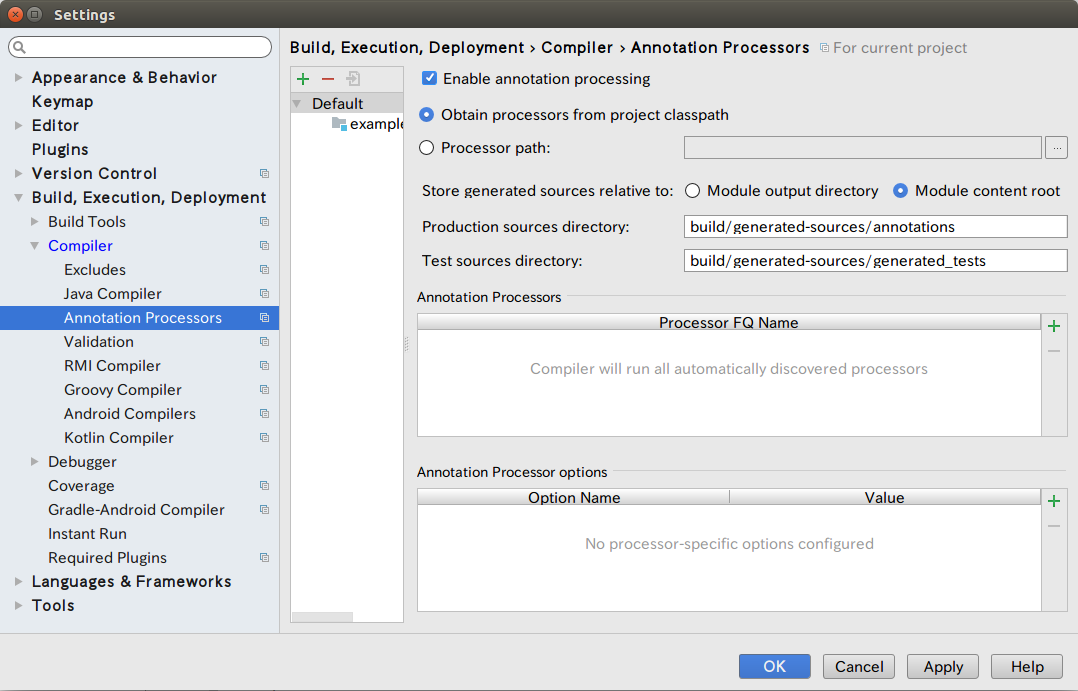The image size is (1078, 691).
Task: Edit the Production sources directory field
Action: (x=875, y=226)
